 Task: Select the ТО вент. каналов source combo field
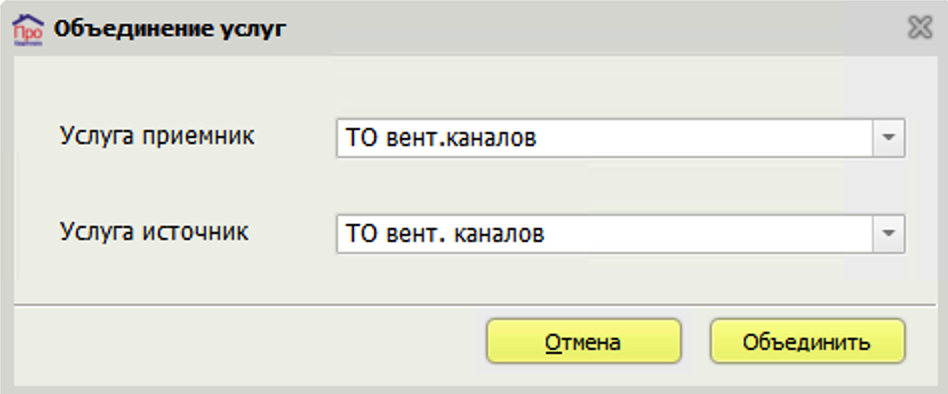pyautogui.click(x=620, y=233)
